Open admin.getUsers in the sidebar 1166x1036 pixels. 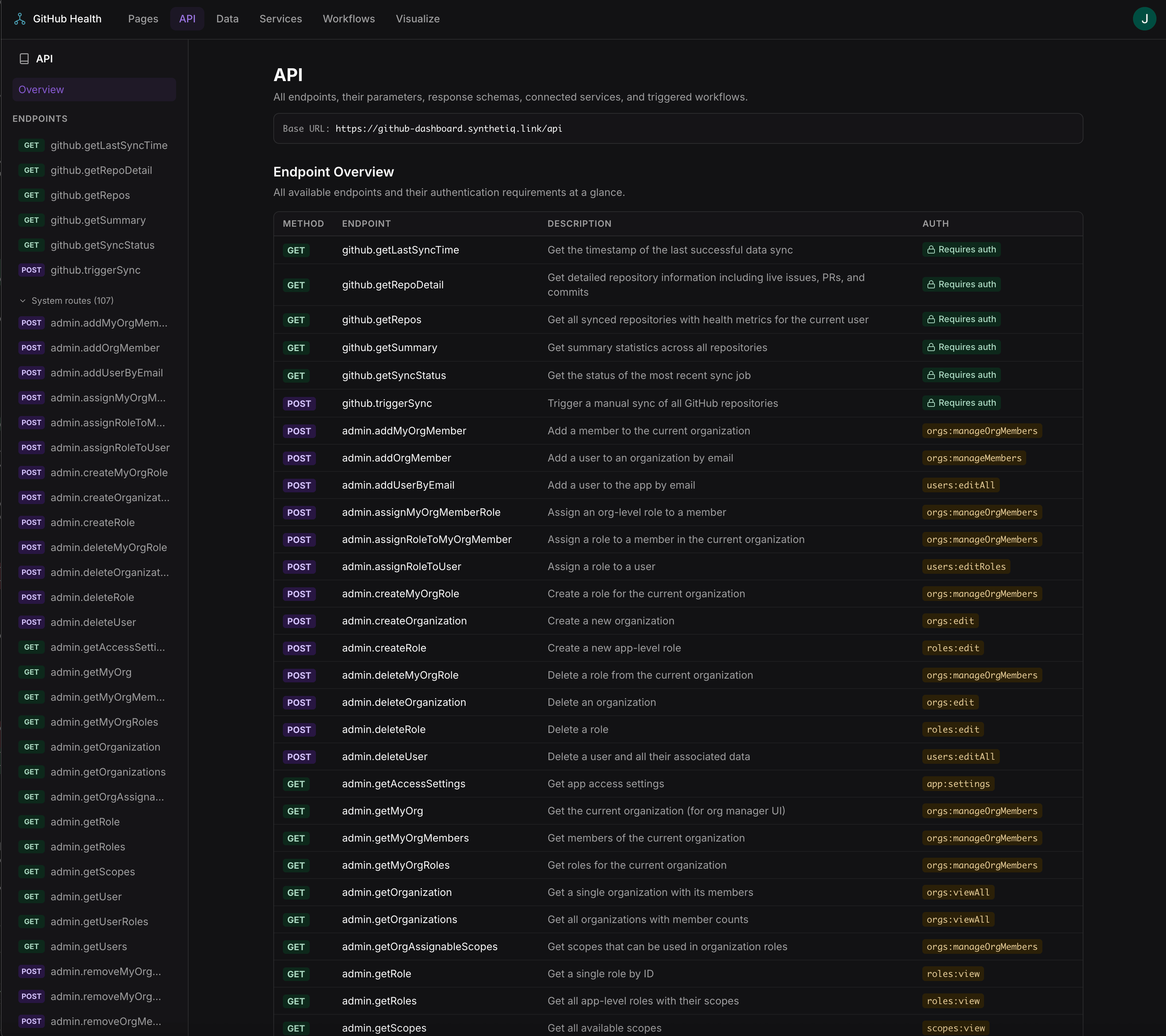tap(94, 946)
